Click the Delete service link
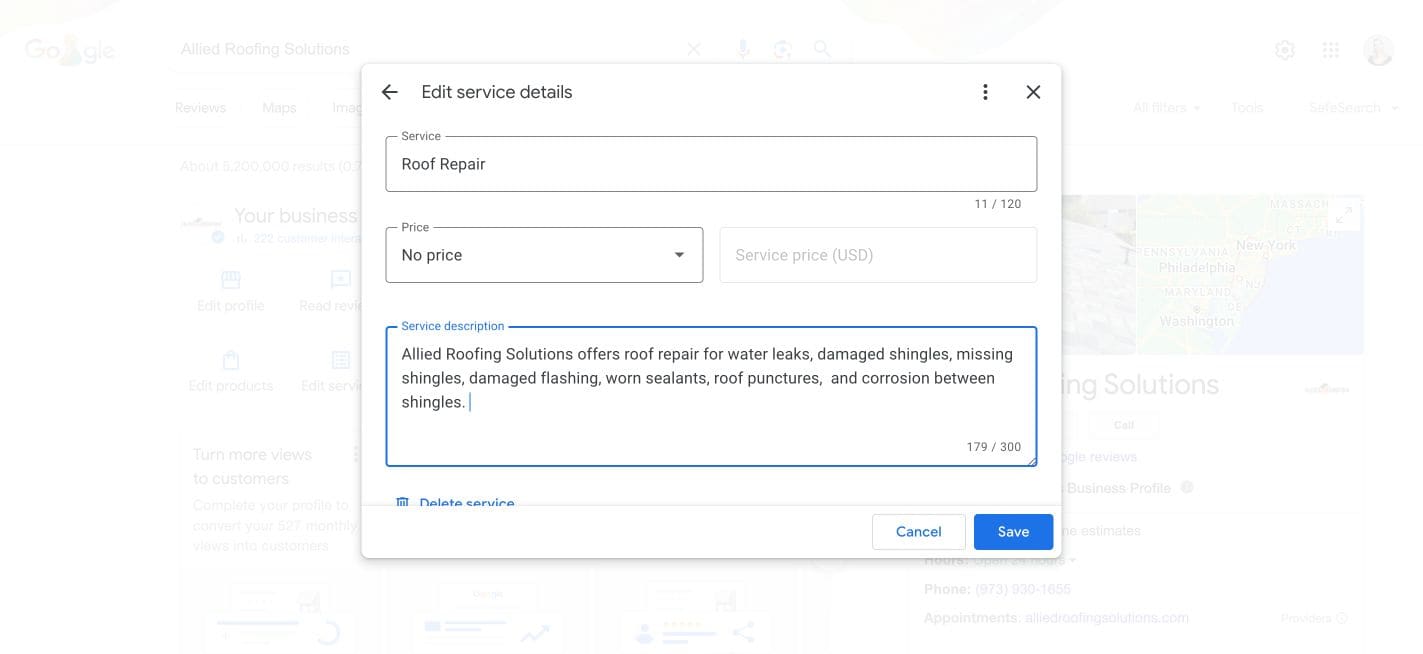Viewport: 1423px width, 654px height. pyautogui.click(x=467, y=503)
